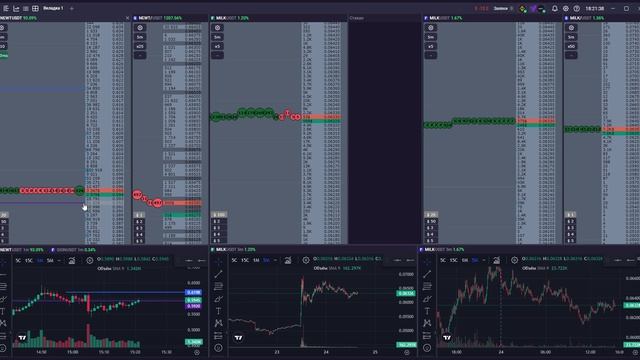The image size is (640, 360).
Task: Click the 0.3900 purple price label on NEWT chart
Action: click(193, 306)
